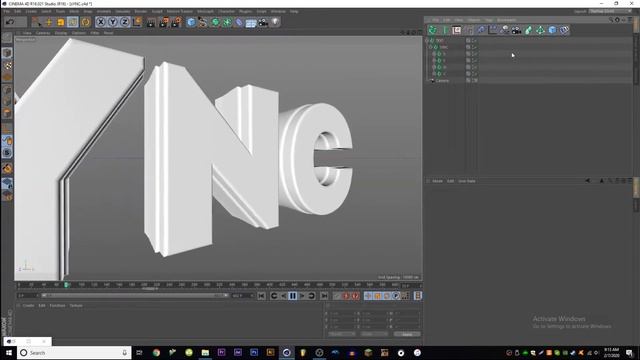The width and height of the screenshot is (640, 360).
Task: Open Edit Render Settings icon
Action: 176,22
